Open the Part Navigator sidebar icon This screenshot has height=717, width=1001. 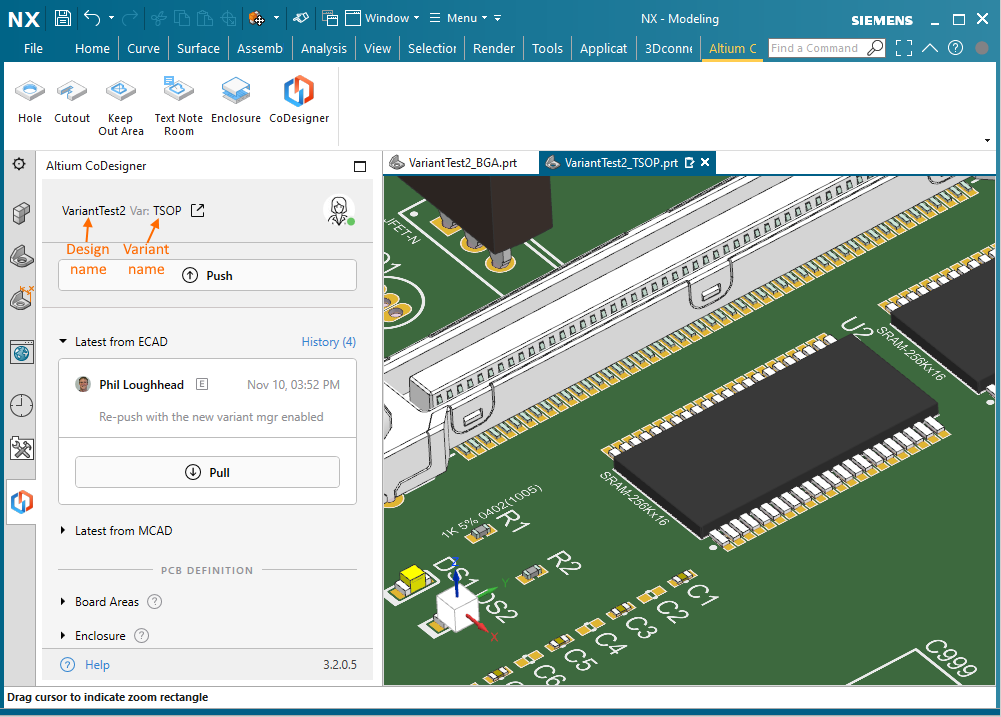click(21, 256)
